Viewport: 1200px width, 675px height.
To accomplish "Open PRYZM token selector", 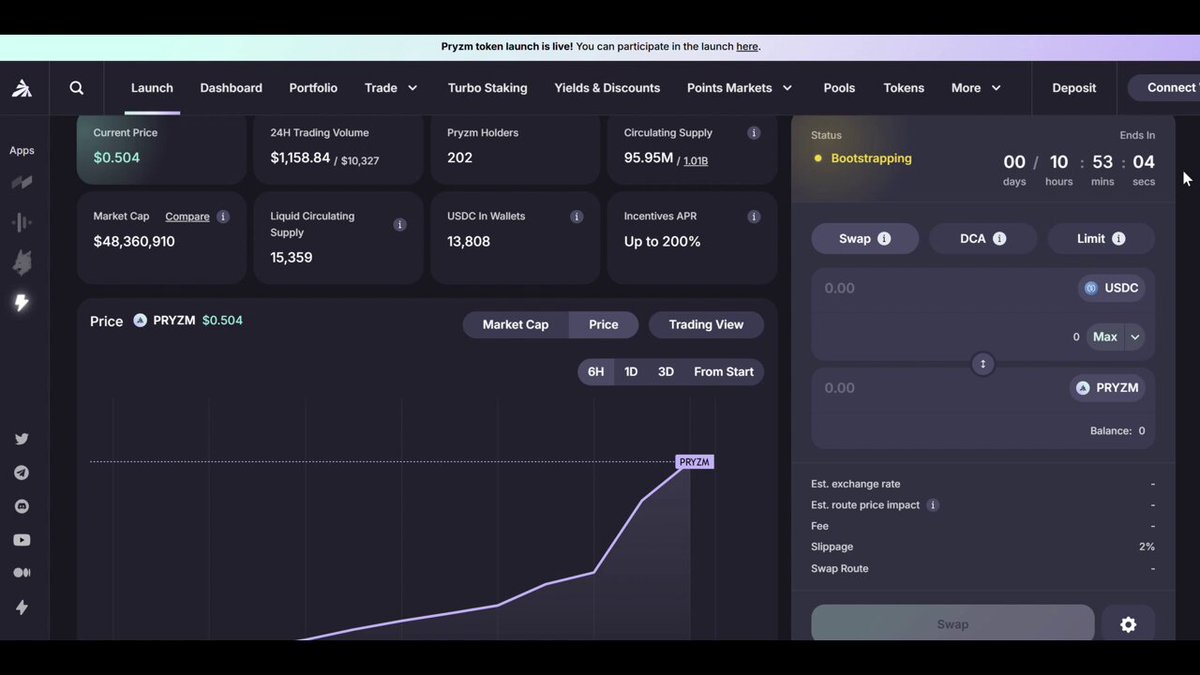I will tap(1107, 388).
